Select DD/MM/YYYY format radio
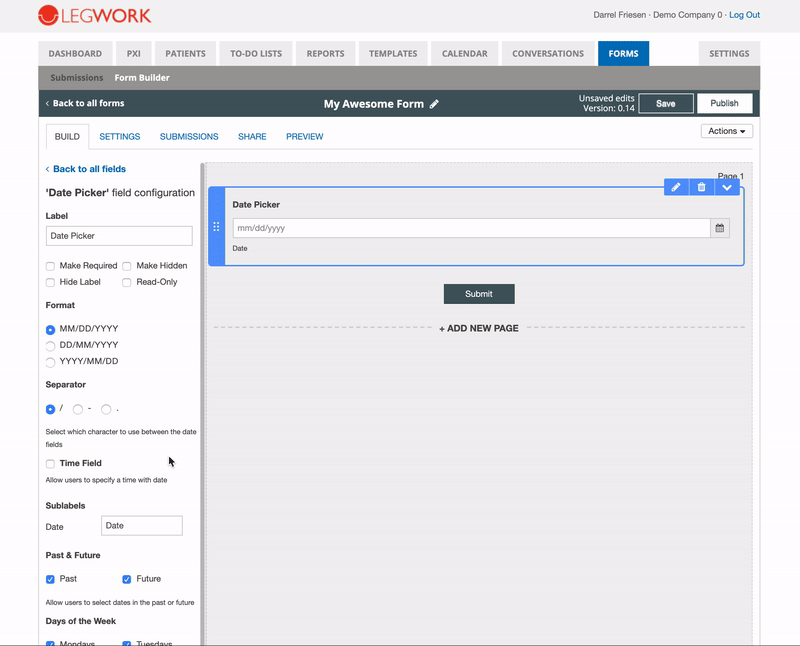The width and height of the screenshot is (800, 646). click(x=50, y=346)
